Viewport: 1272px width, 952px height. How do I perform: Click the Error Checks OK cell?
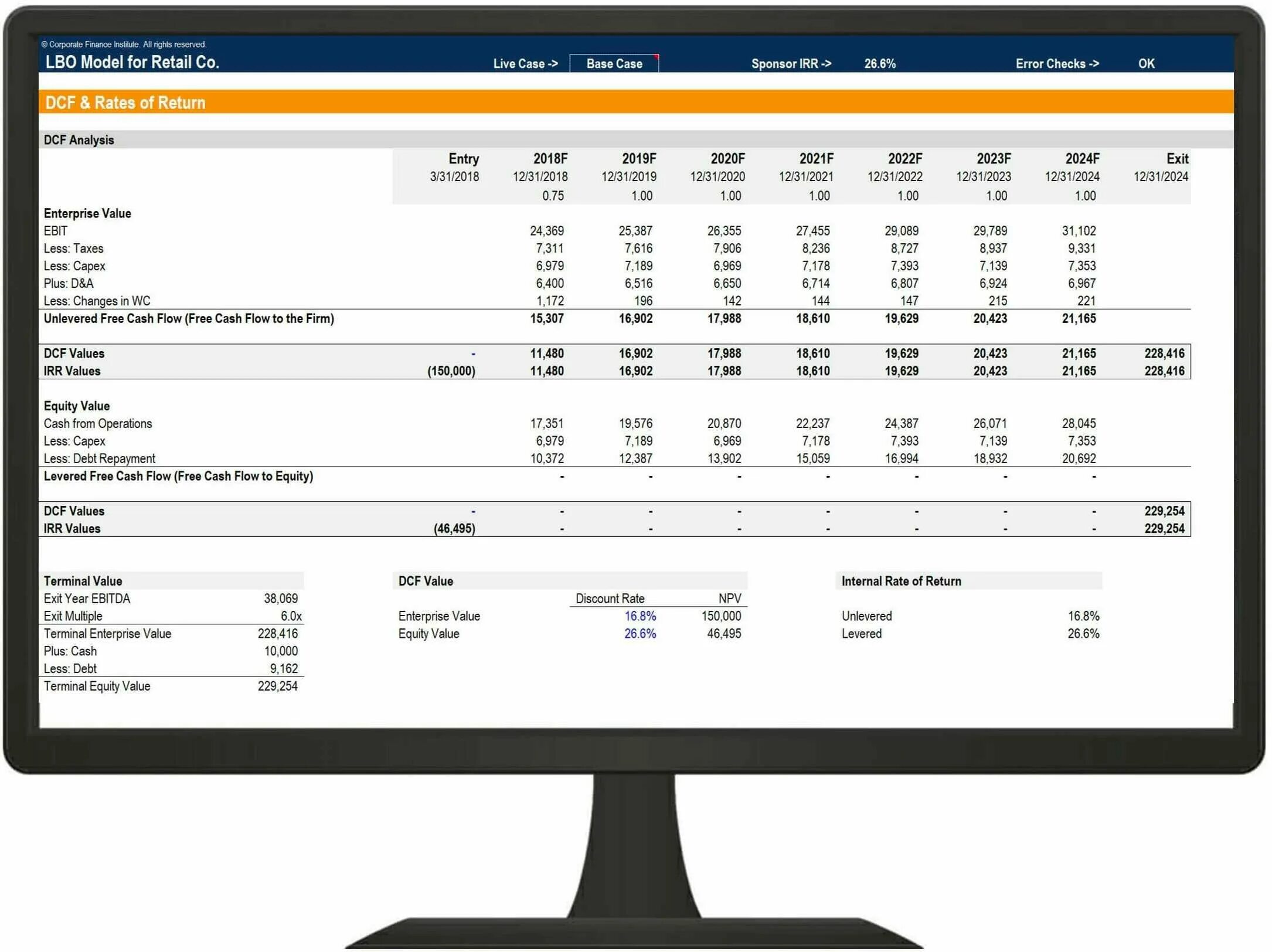pos(1146,64)
